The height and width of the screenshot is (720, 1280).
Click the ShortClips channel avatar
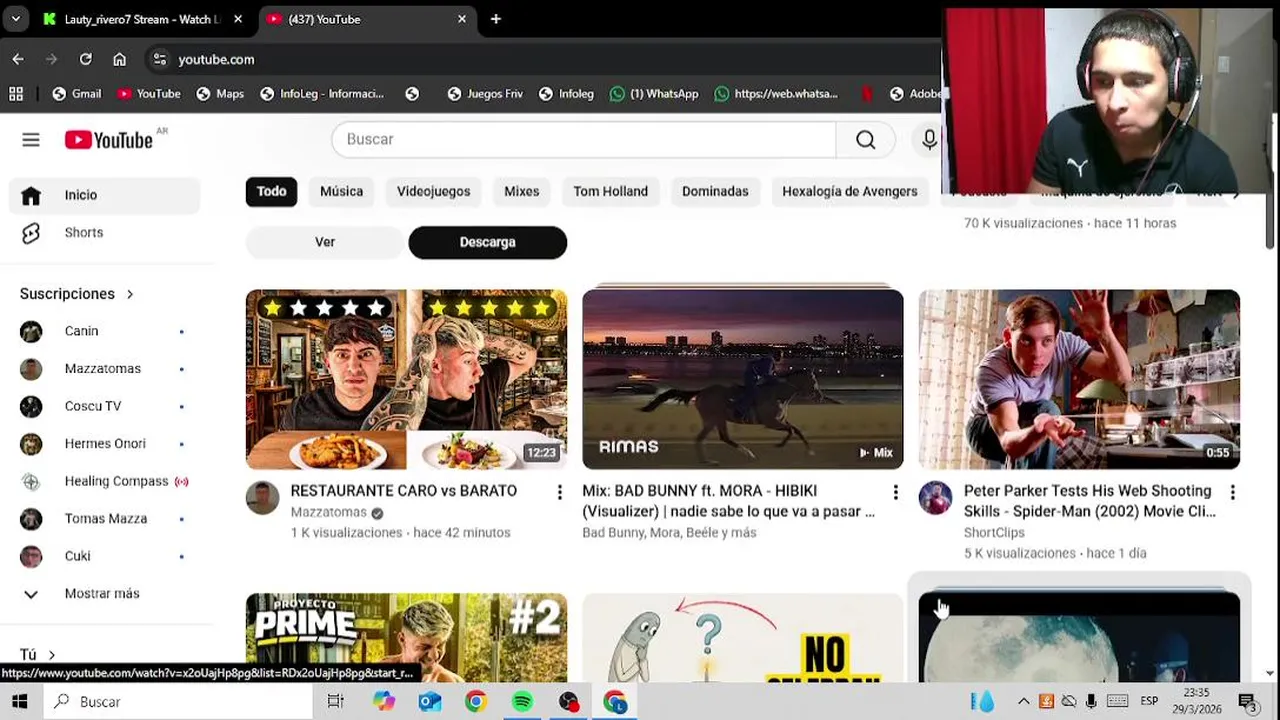[936, 498]
